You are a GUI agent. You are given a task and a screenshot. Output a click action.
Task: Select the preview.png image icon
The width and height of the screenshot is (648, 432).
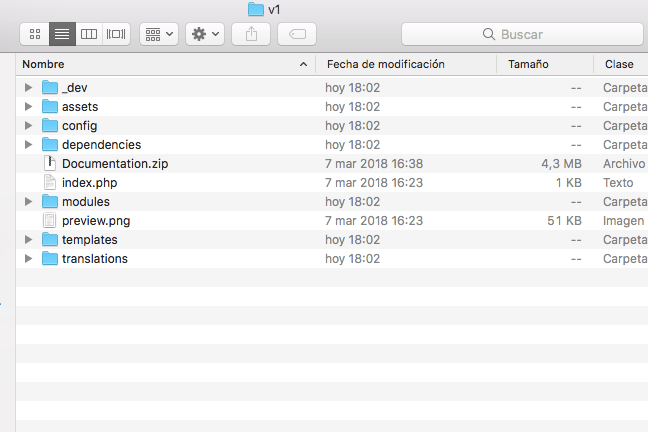pyautogui.click(x=50, y=220)
